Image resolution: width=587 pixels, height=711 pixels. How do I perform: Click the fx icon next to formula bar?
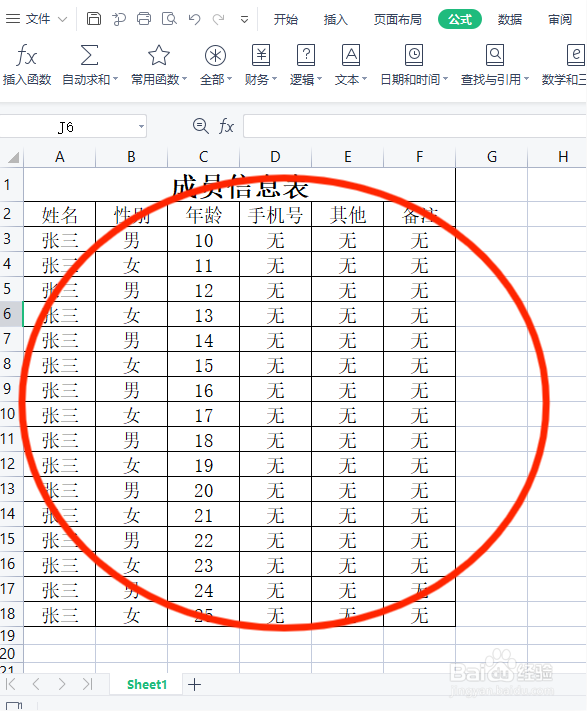point(226,126)
